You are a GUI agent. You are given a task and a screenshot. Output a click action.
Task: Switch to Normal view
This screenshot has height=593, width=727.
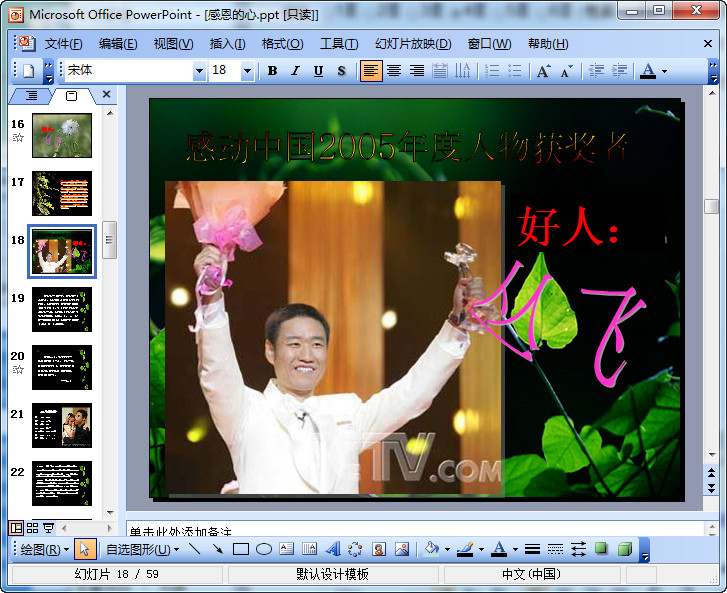point(16,528)
